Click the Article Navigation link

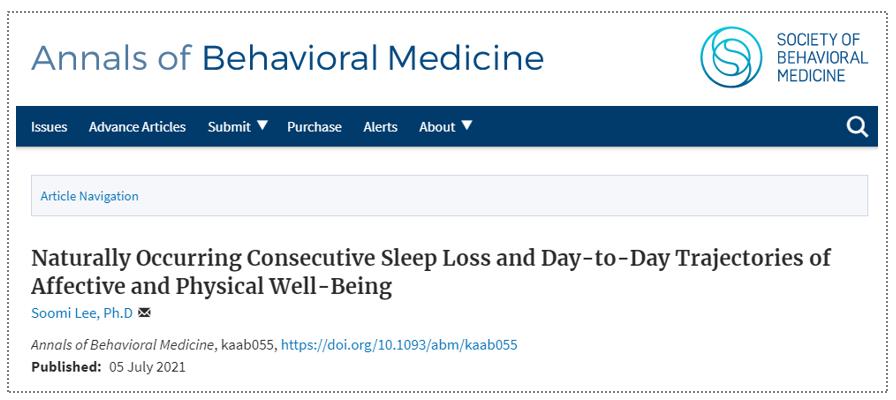(x=89, y=196)
